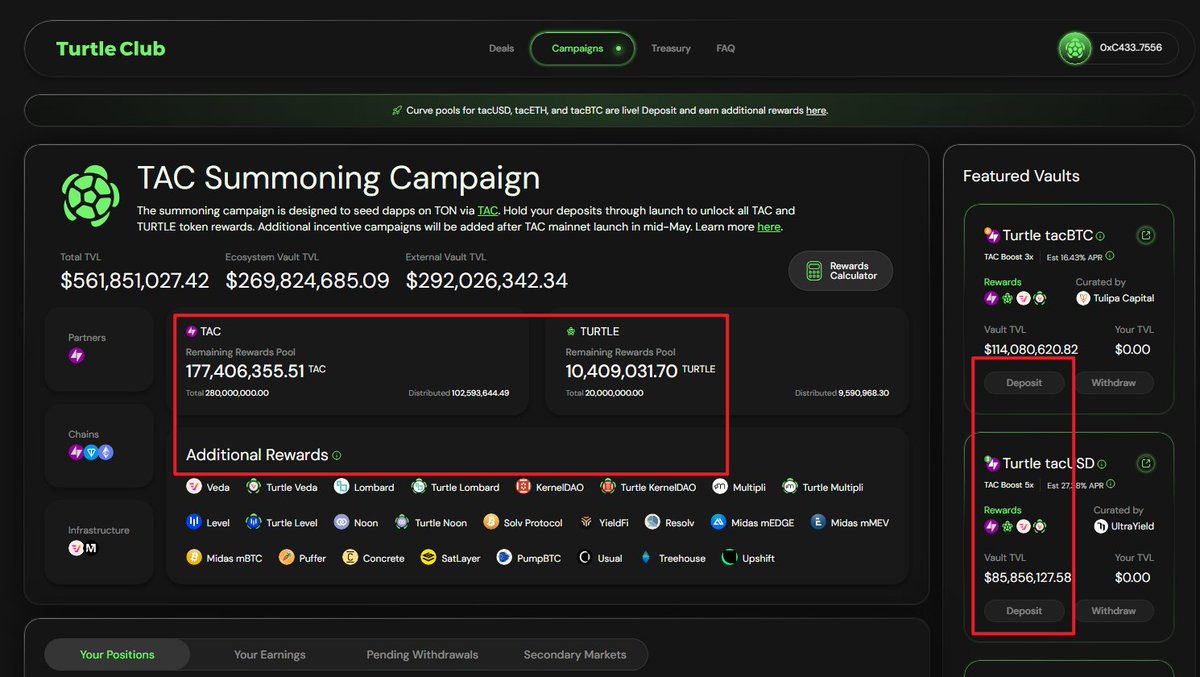The height and width of the screenshot is (677, 1200).
Task: Click the Puffer reward icon
Action: pos(286,558)
